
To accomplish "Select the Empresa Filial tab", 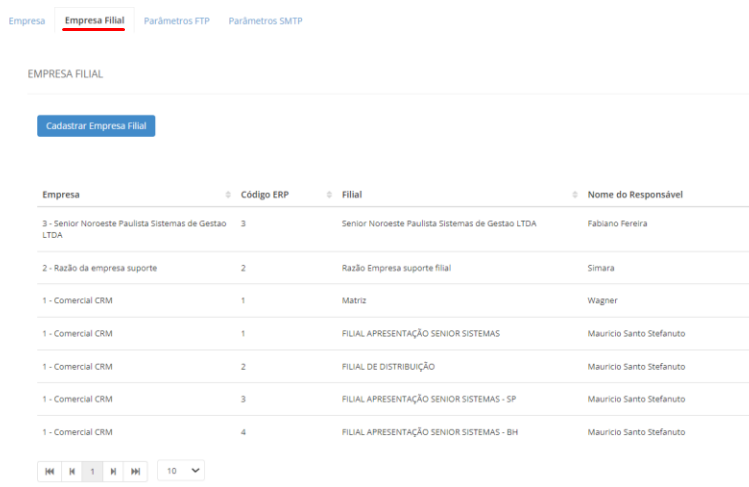I will (95, 21).
